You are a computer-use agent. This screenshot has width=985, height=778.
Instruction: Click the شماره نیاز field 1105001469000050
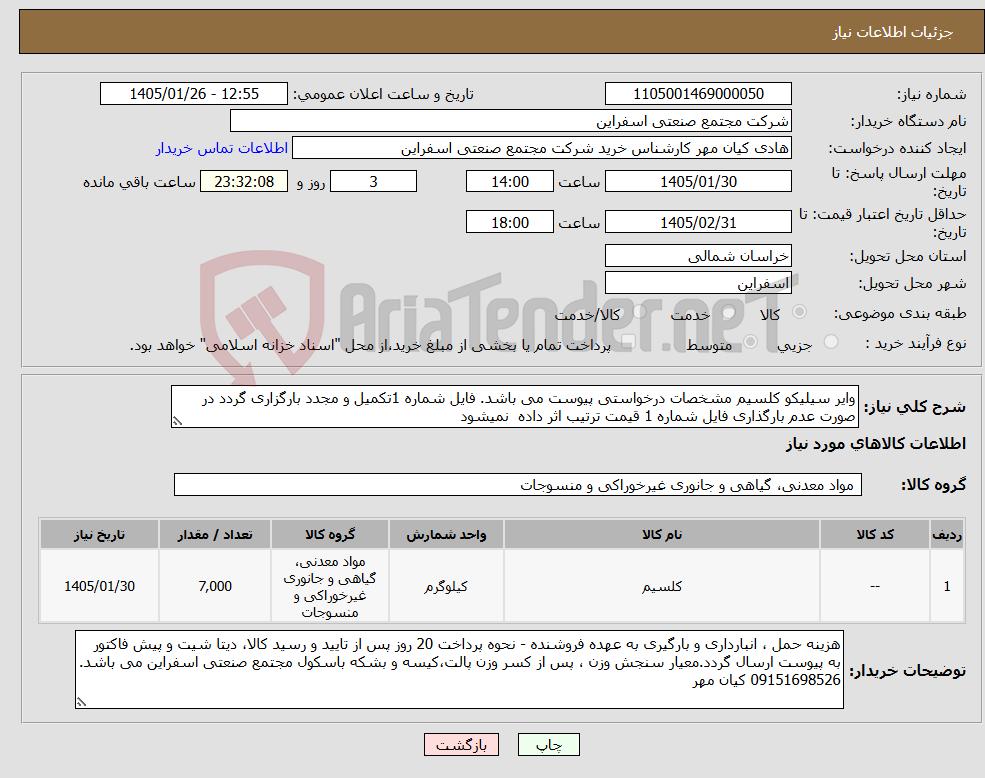pos(698,94)
